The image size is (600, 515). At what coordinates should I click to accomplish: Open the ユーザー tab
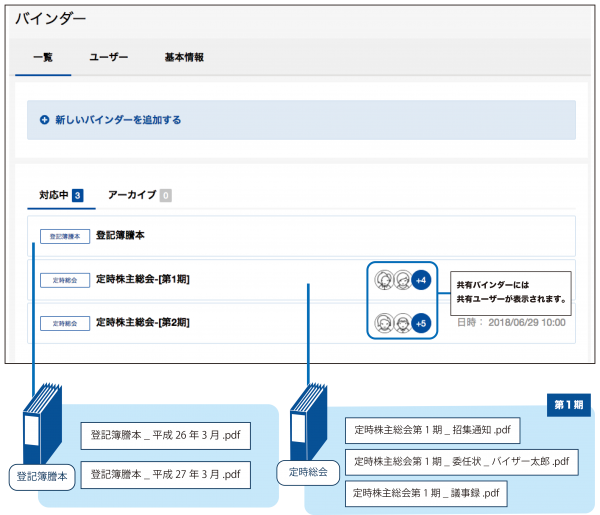tap(109, 58)
